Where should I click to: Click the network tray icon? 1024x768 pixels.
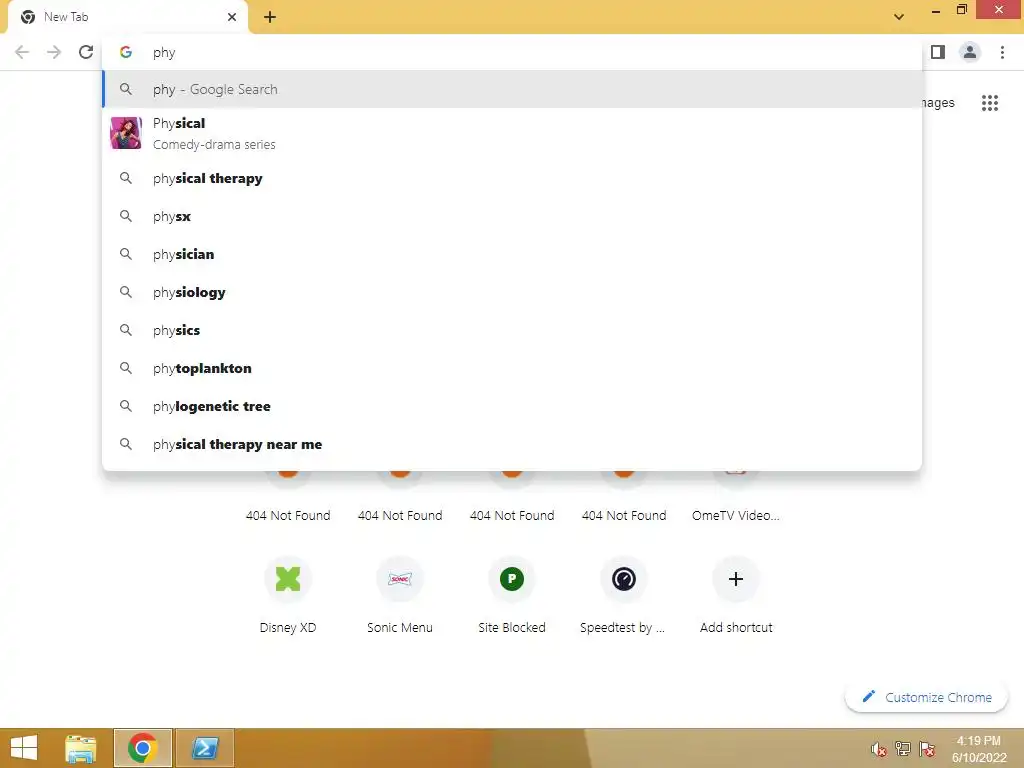tap(903, 749)
